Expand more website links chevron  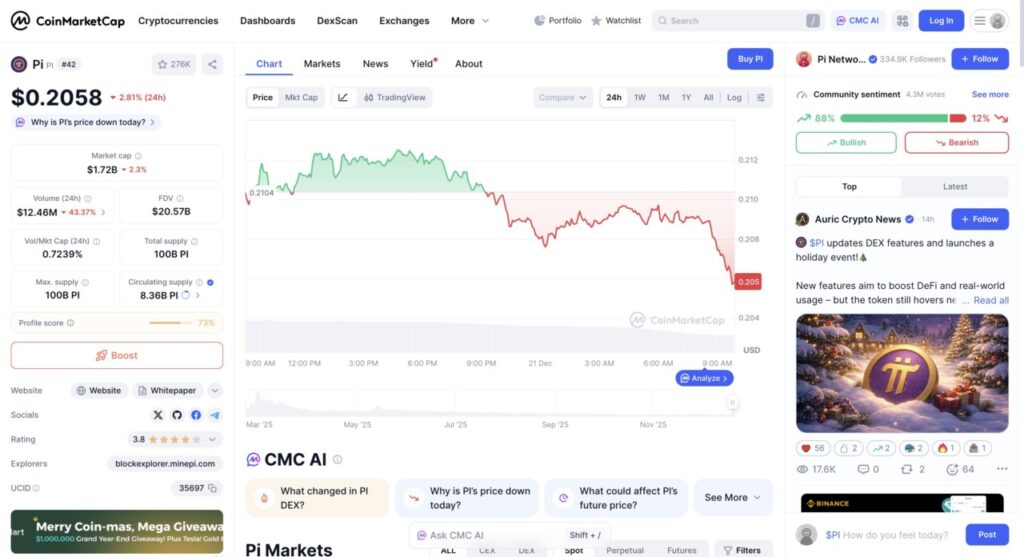pyautogui.click(x=215, y=391)
